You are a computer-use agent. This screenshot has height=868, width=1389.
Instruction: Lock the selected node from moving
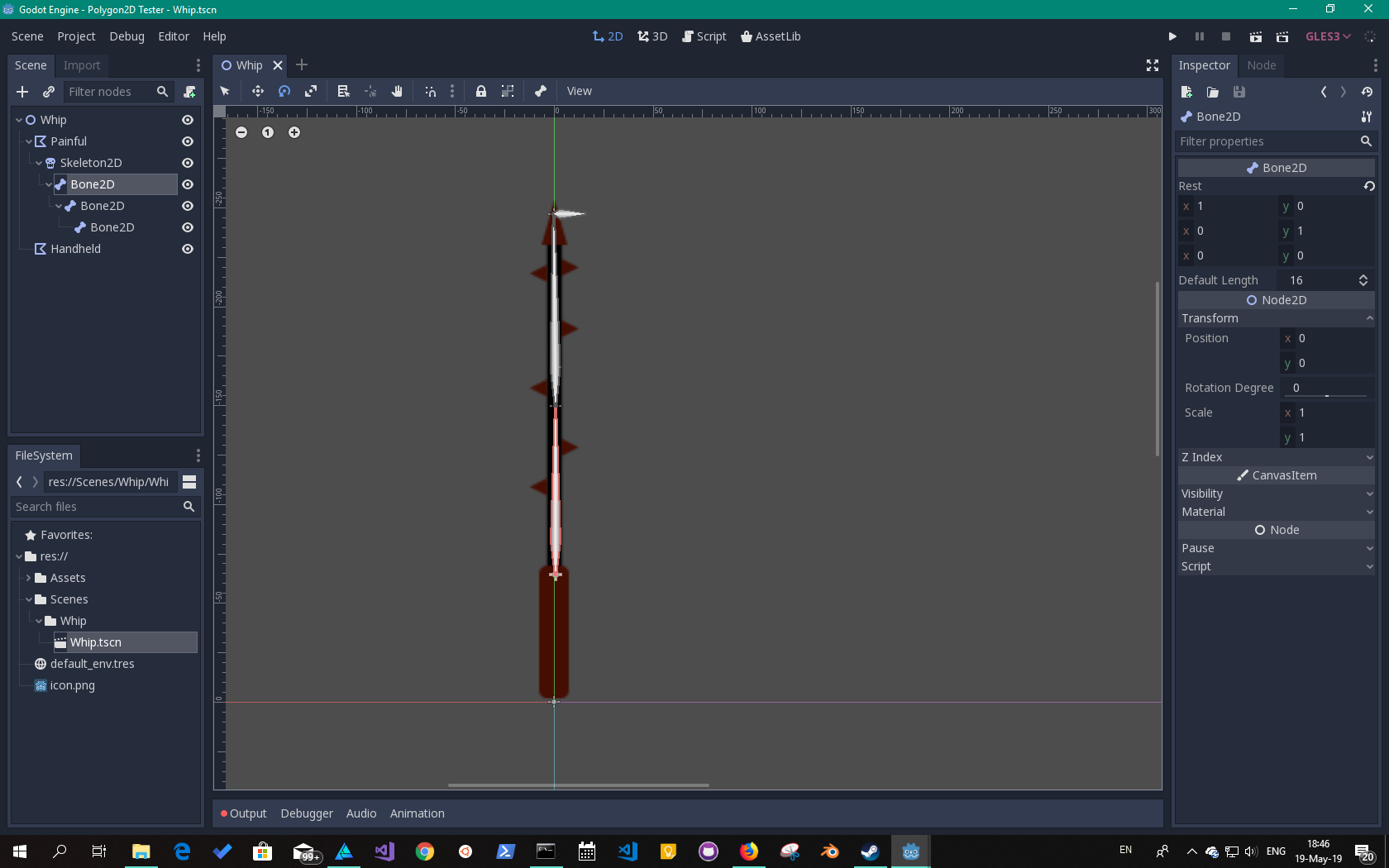(481, 91)
